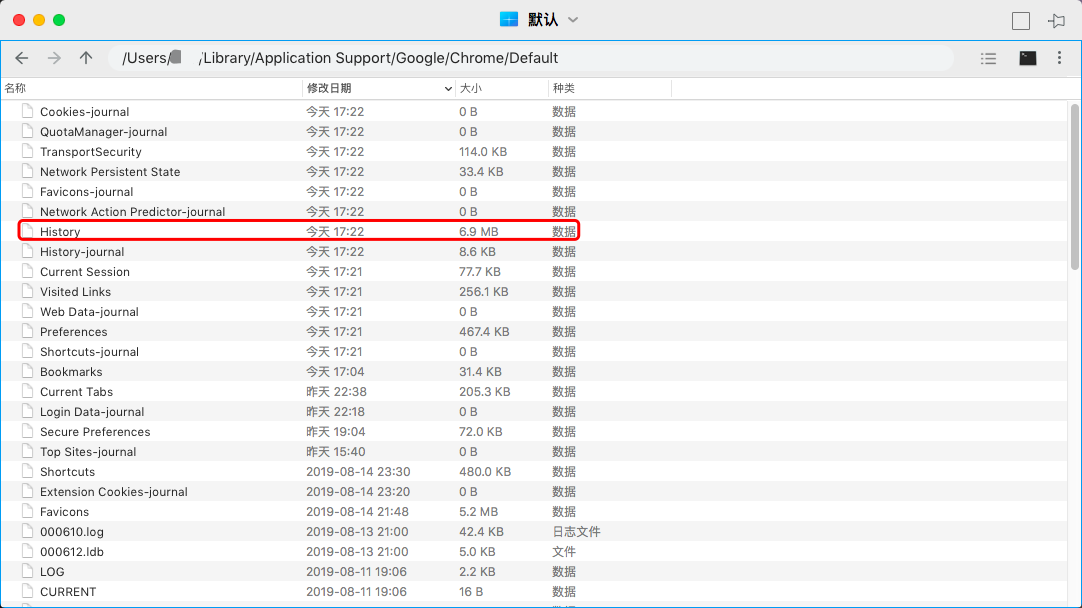Select the TransportSecurity file icon
Screen dimensions: 1082x608
click(x=28, y=151)
